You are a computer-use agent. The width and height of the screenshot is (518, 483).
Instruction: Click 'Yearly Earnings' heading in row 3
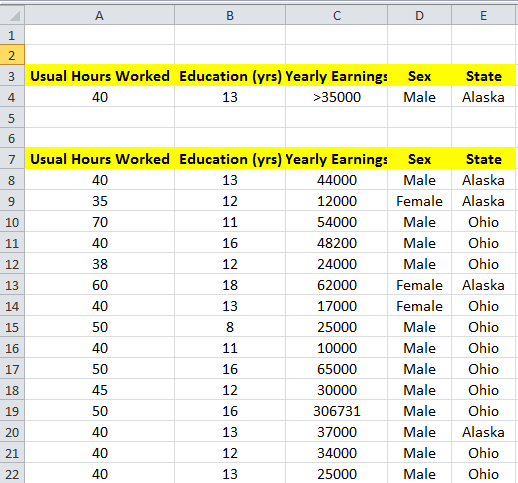337,76
